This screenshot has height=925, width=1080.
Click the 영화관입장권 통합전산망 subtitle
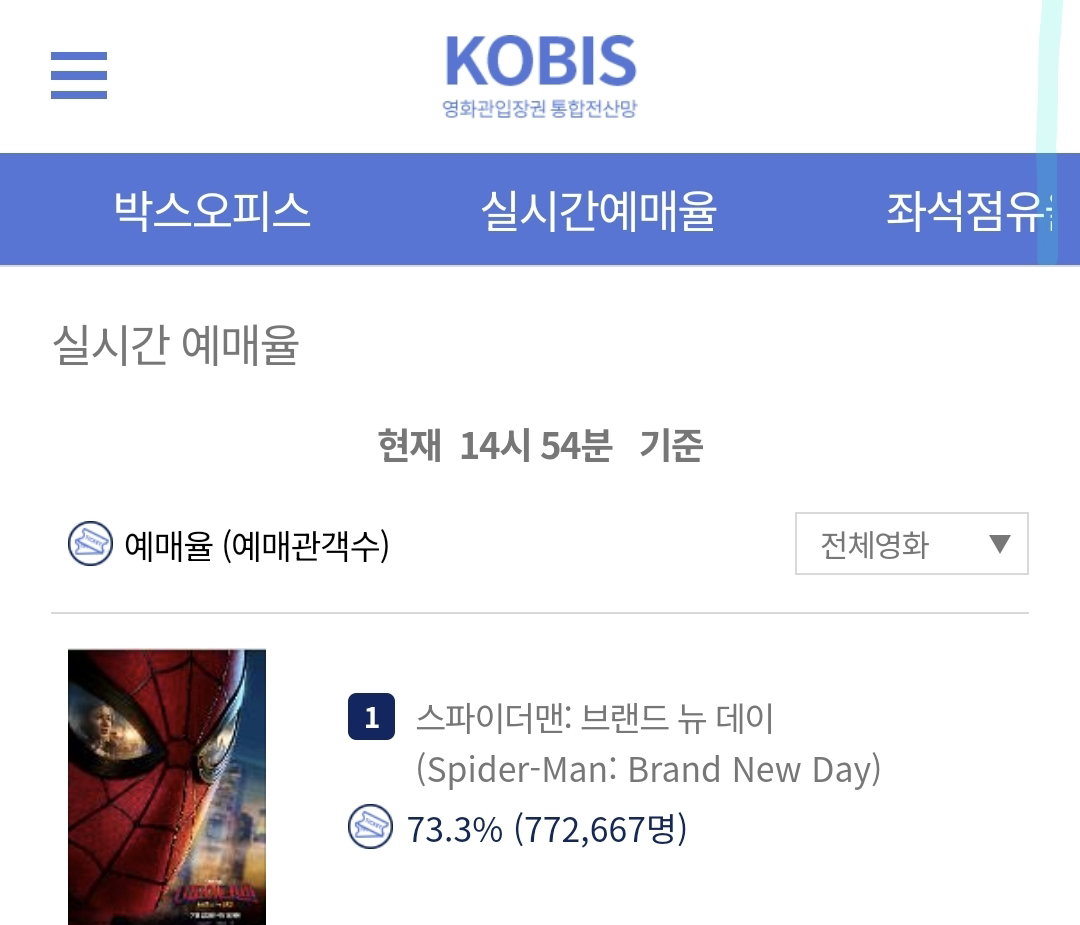click(x=540, y=108)
